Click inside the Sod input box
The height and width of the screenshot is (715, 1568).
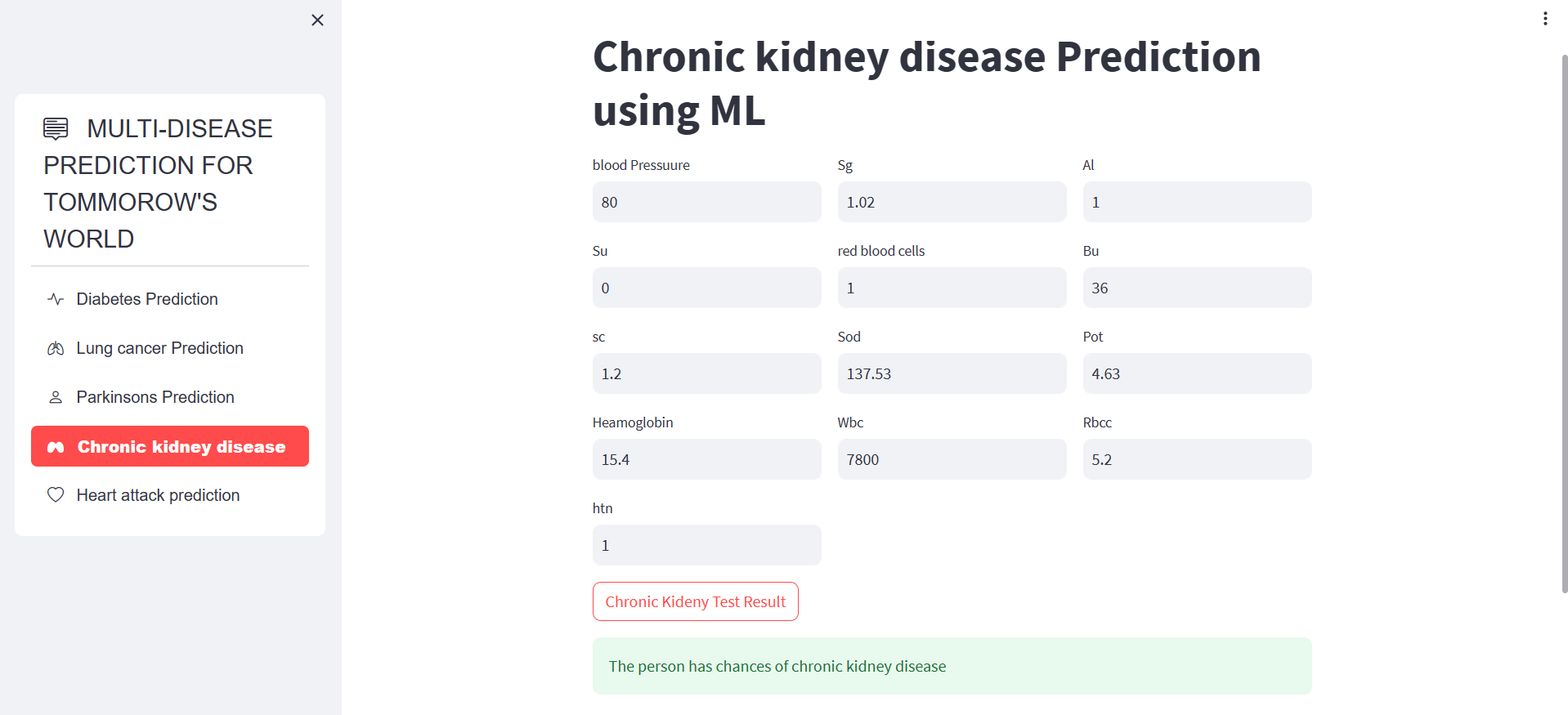coord(951,373)
